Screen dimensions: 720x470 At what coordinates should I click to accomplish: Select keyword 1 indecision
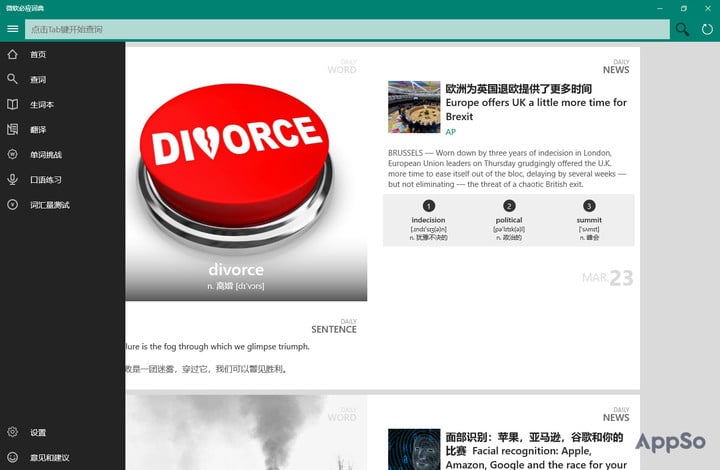[428, 220]
